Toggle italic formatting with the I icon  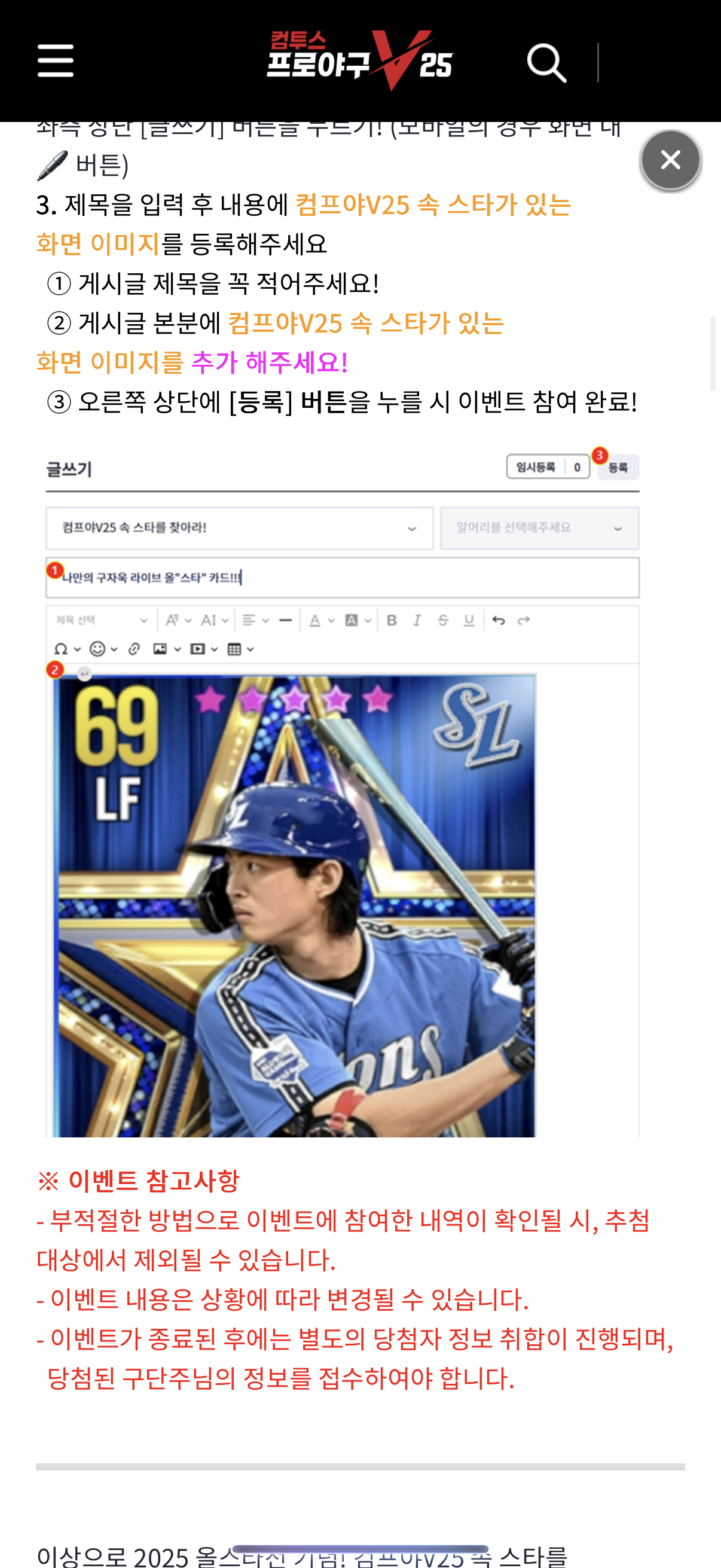pos(417,620)
